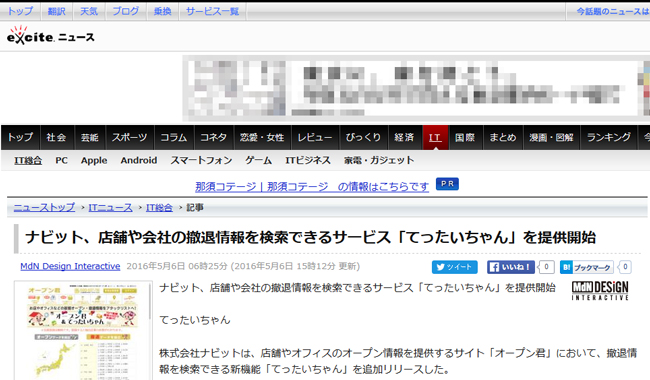Open the 乗換 service link

click(x=162, y=11)
